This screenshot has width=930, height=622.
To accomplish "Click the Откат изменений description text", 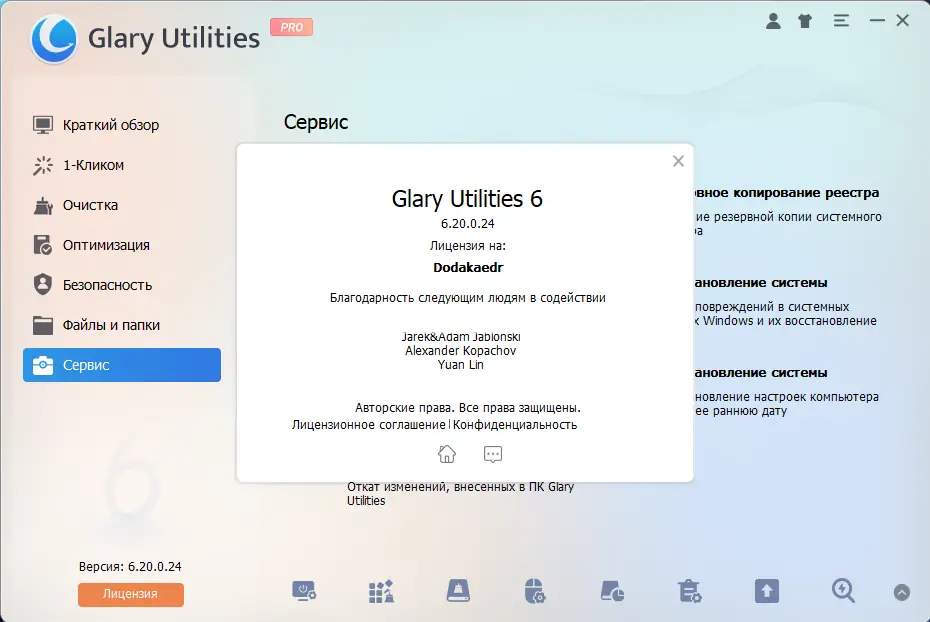I will (460, 493).
